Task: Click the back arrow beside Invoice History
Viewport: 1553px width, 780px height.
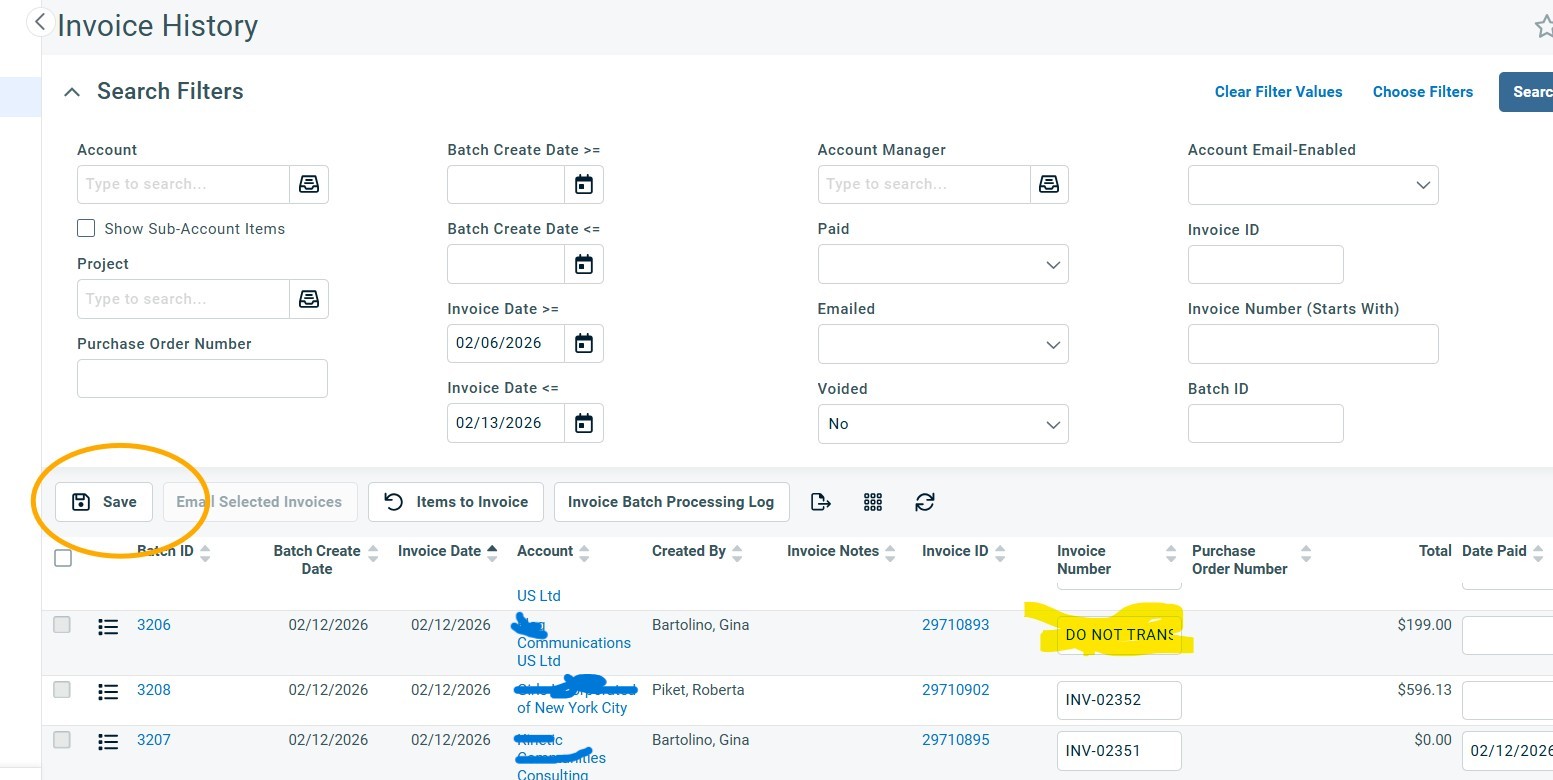Action: (x=40, y=22)
